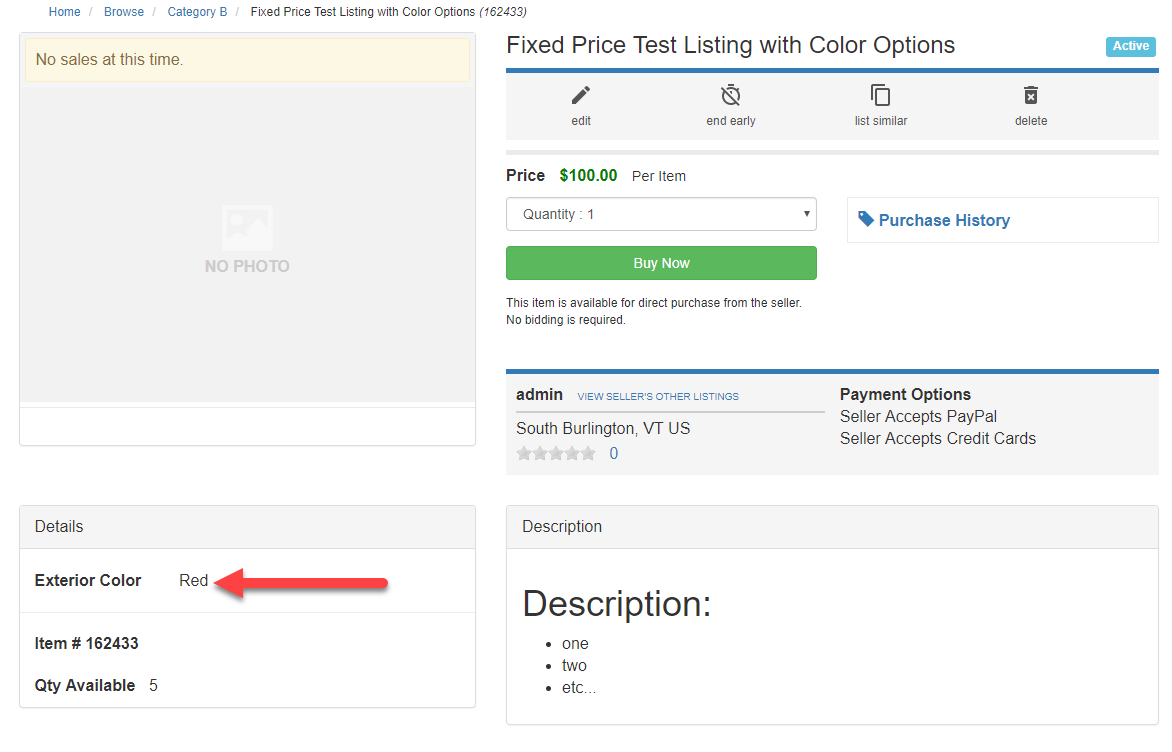The image size is (1172, 752).
Task: Click the listing title heading
Action: point(730,46)
